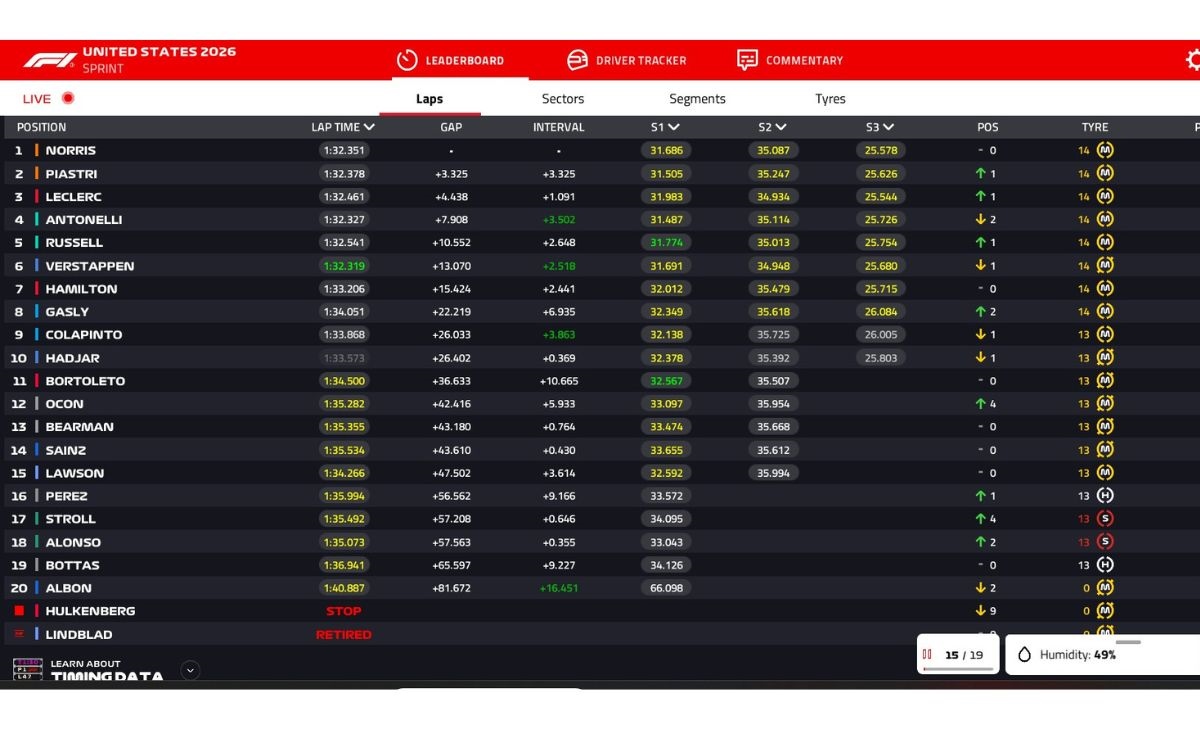
Task: Click the LIVE label
Action: [x=37, y=99]
